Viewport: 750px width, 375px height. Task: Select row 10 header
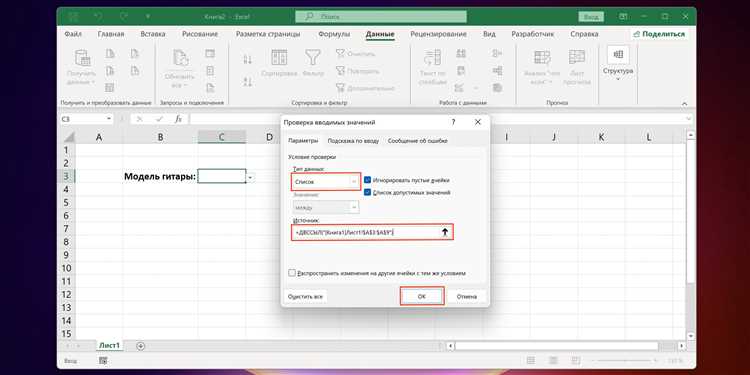66,268
